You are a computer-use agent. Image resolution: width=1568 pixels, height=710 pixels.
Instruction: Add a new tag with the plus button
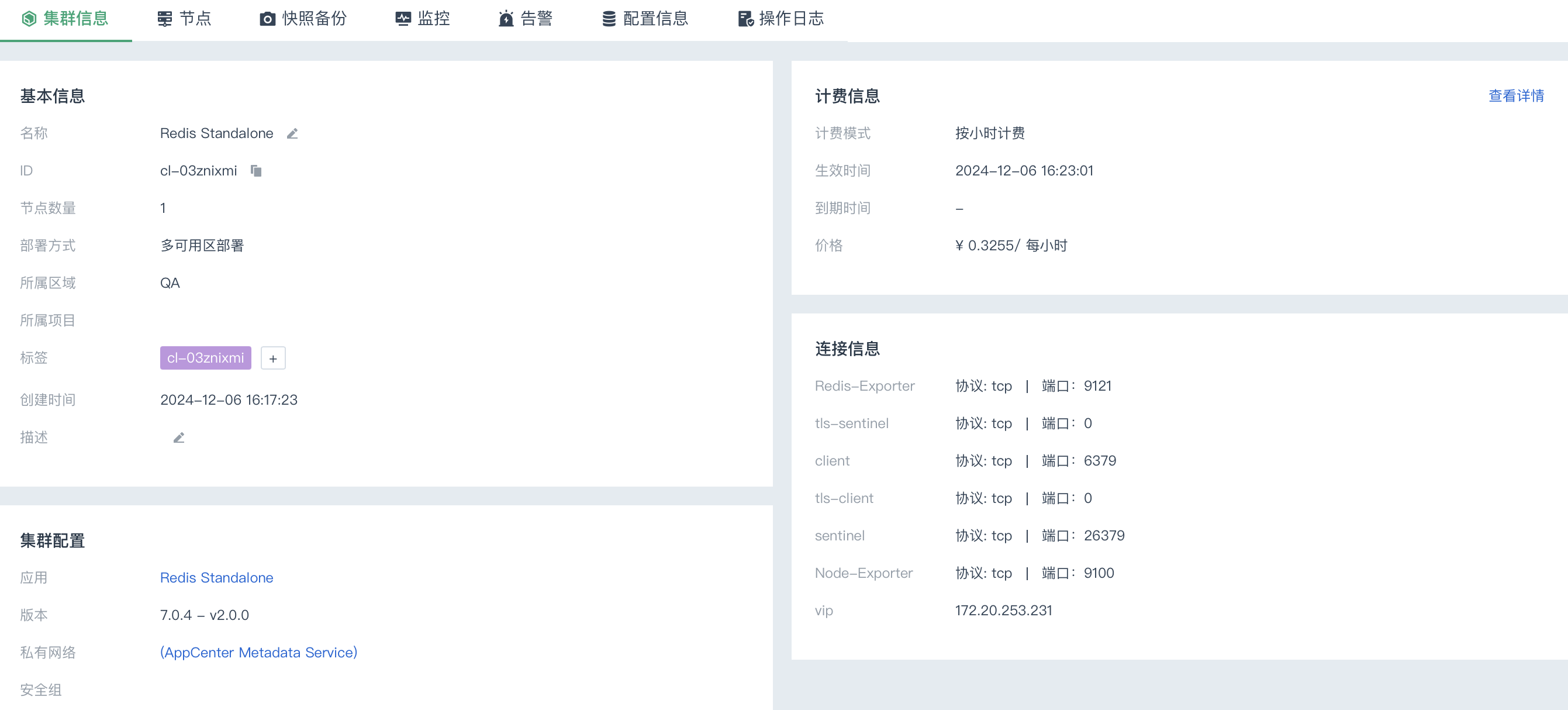coord(273,359)
